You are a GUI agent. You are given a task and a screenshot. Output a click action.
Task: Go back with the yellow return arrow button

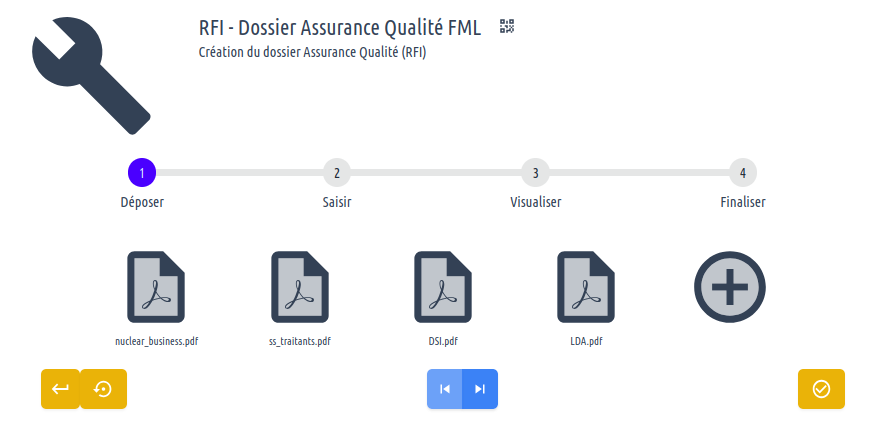60,389
